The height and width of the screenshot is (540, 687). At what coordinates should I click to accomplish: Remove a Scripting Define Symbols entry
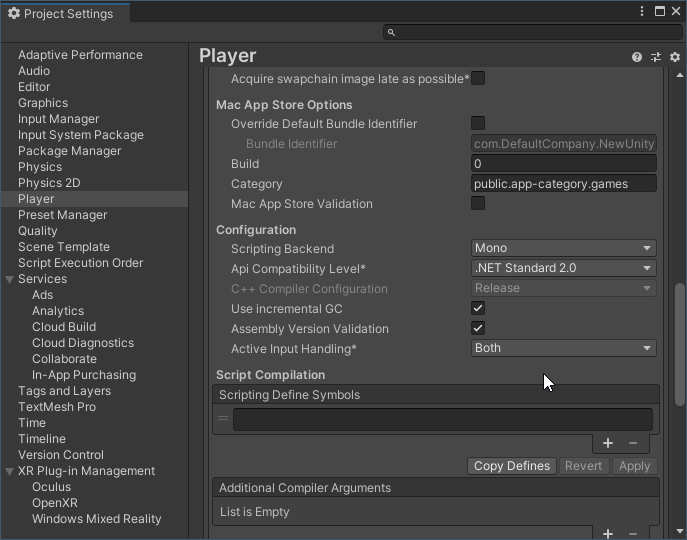(633, 443)
